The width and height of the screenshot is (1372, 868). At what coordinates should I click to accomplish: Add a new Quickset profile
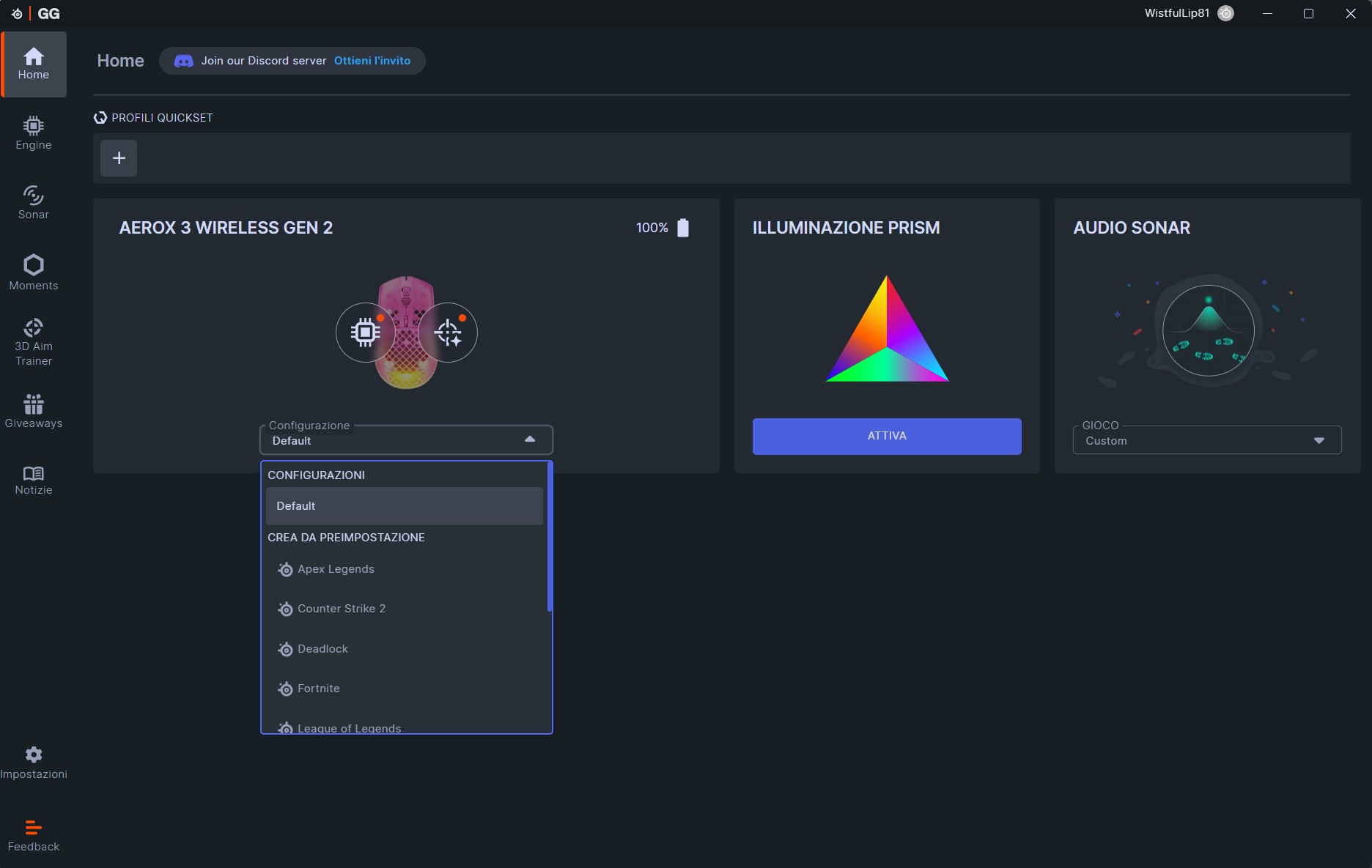(x=119, y=158)
